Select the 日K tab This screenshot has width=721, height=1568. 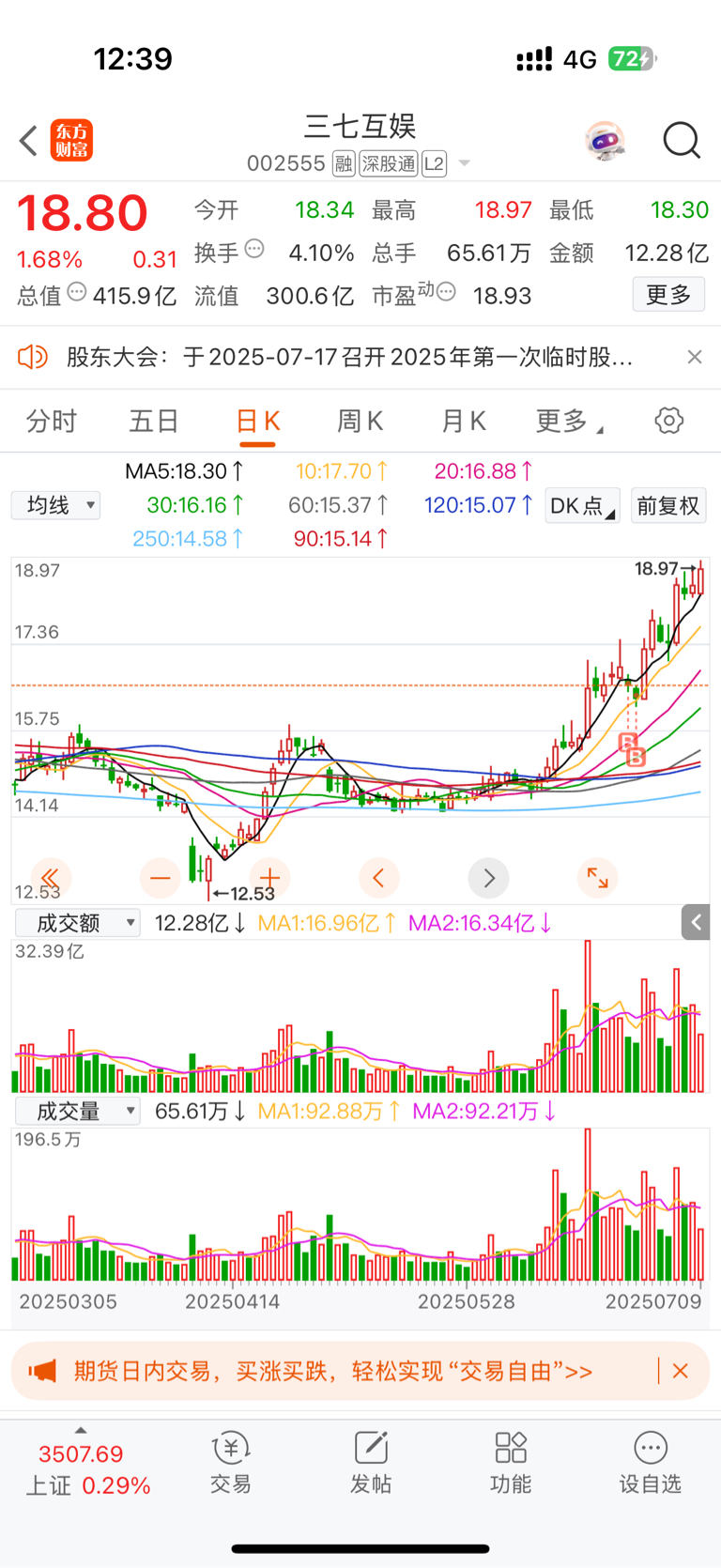click(257, 421)
